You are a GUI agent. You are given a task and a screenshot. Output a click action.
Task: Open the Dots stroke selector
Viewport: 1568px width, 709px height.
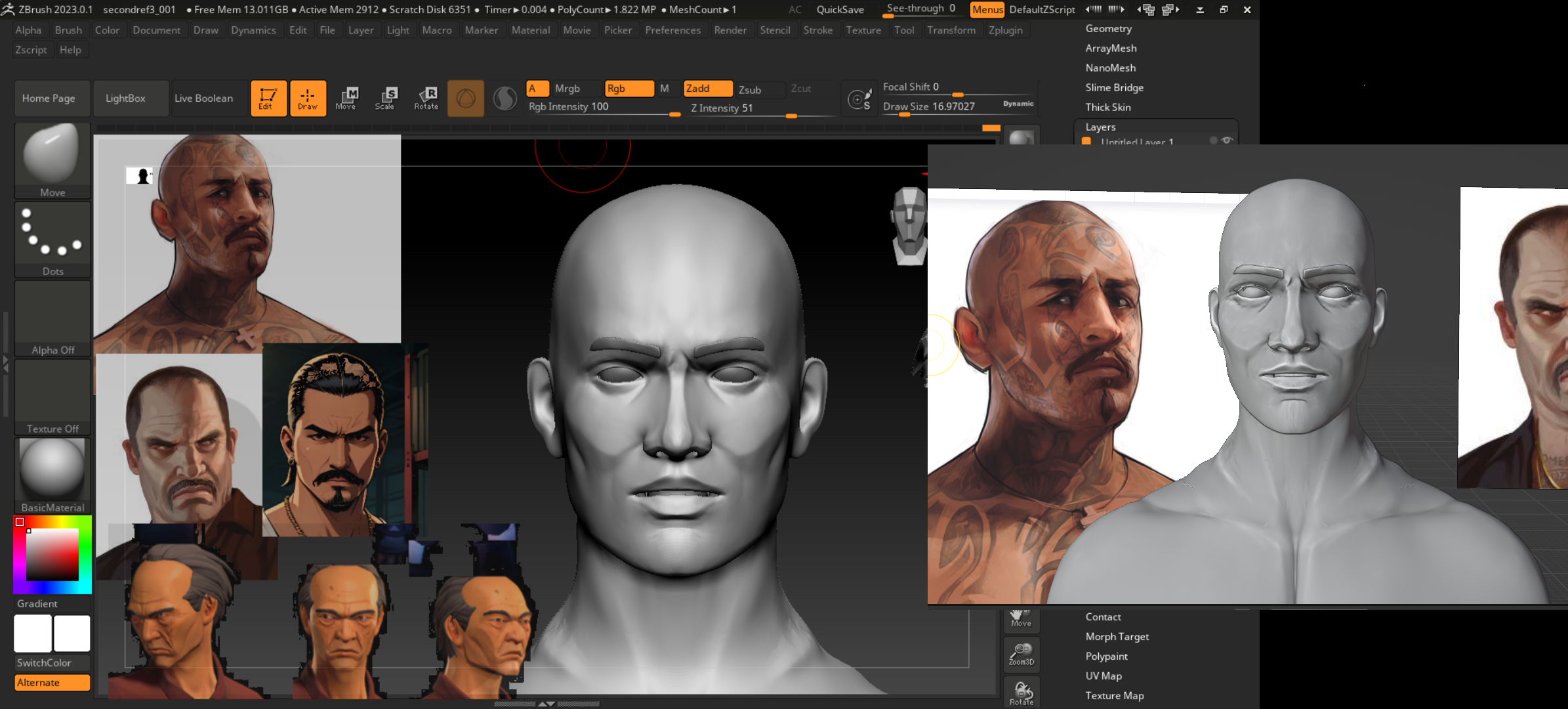click(52, 238)
